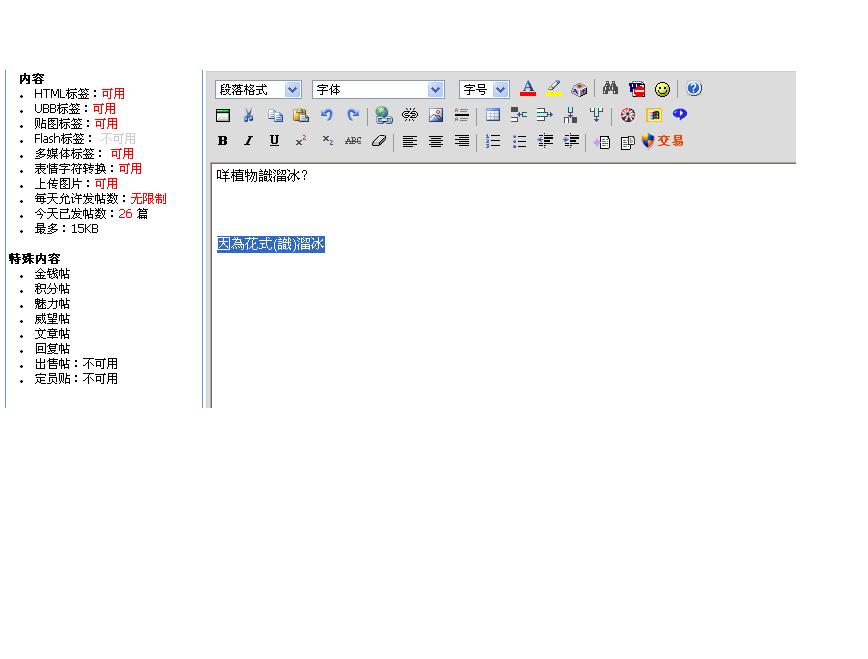Click the yellow highlight color pen icon

553,89
